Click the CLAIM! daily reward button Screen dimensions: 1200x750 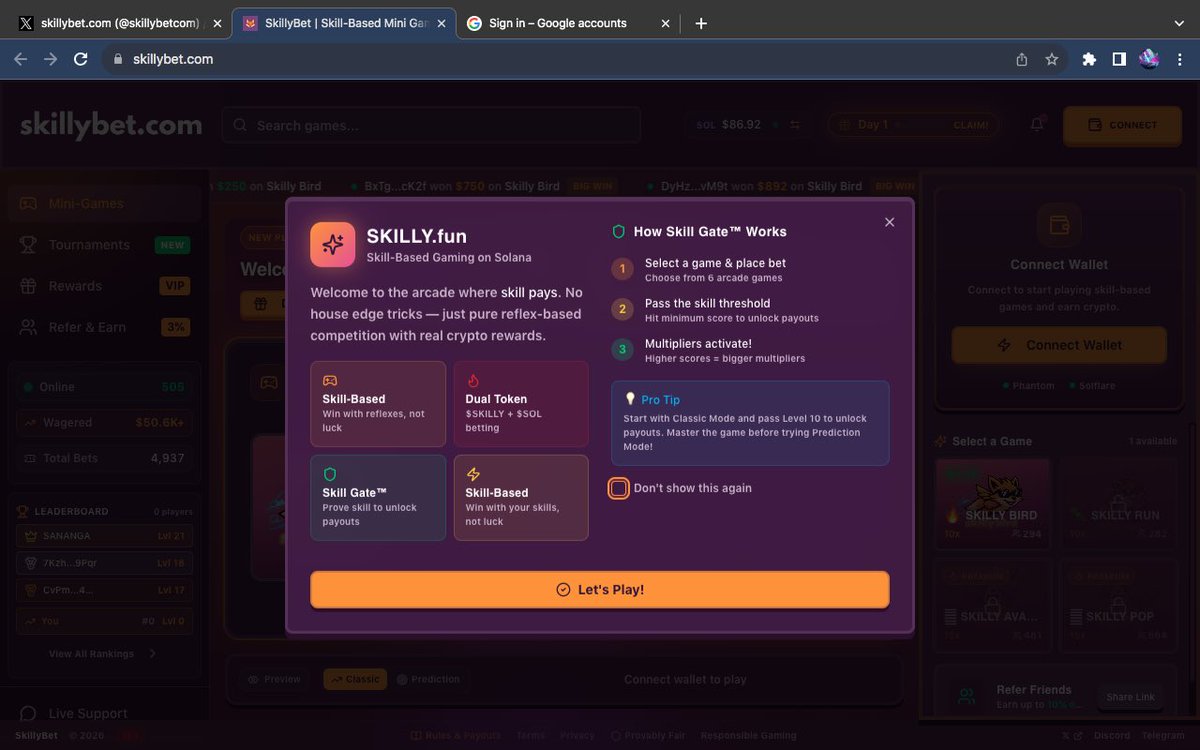coord(970,125)
